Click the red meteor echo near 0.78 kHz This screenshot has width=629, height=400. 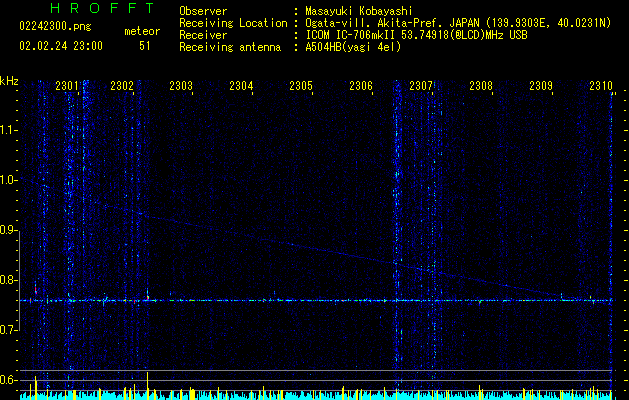point(36,289)
